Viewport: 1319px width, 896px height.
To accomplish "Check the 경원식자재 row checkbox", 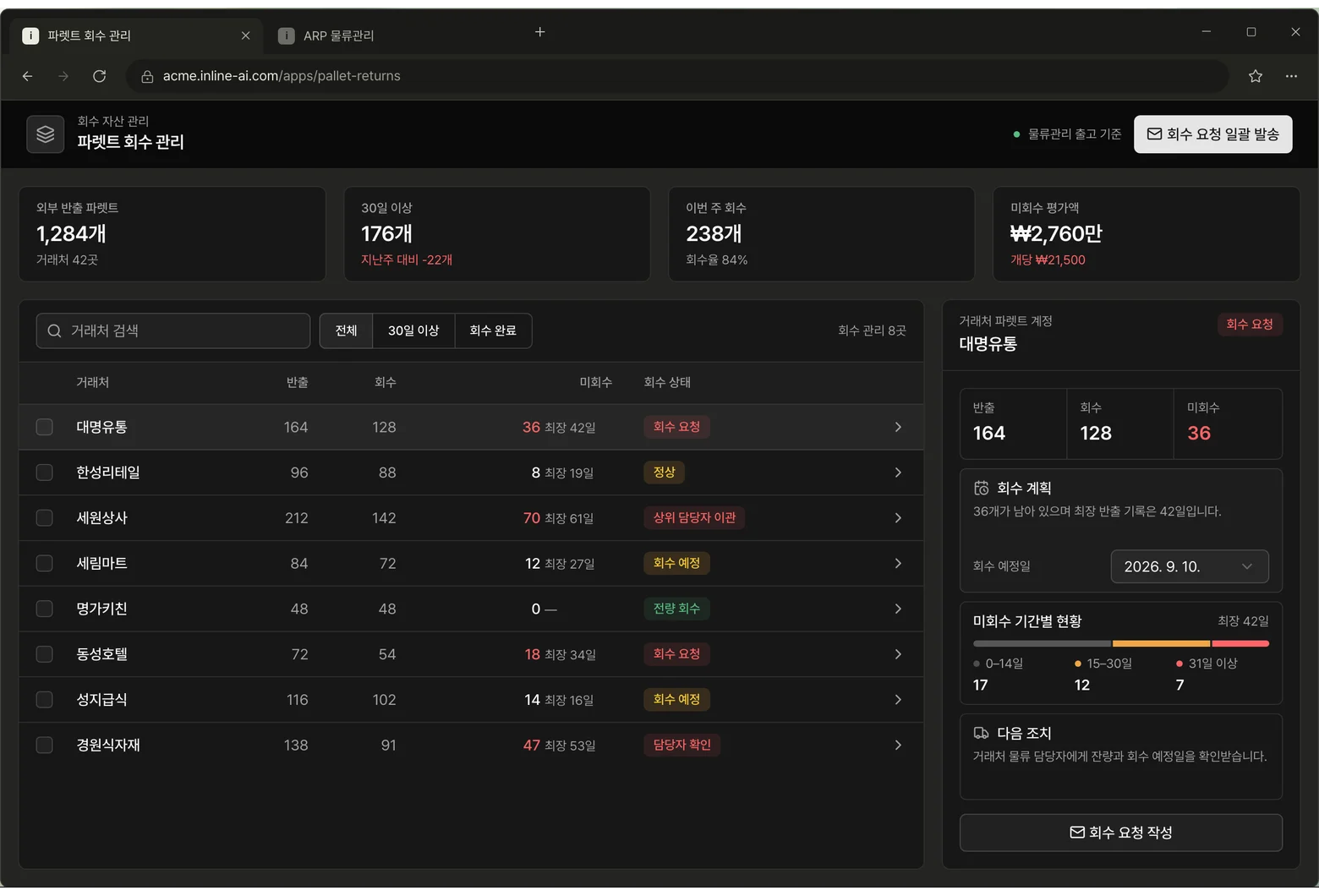I will [44, 745].
